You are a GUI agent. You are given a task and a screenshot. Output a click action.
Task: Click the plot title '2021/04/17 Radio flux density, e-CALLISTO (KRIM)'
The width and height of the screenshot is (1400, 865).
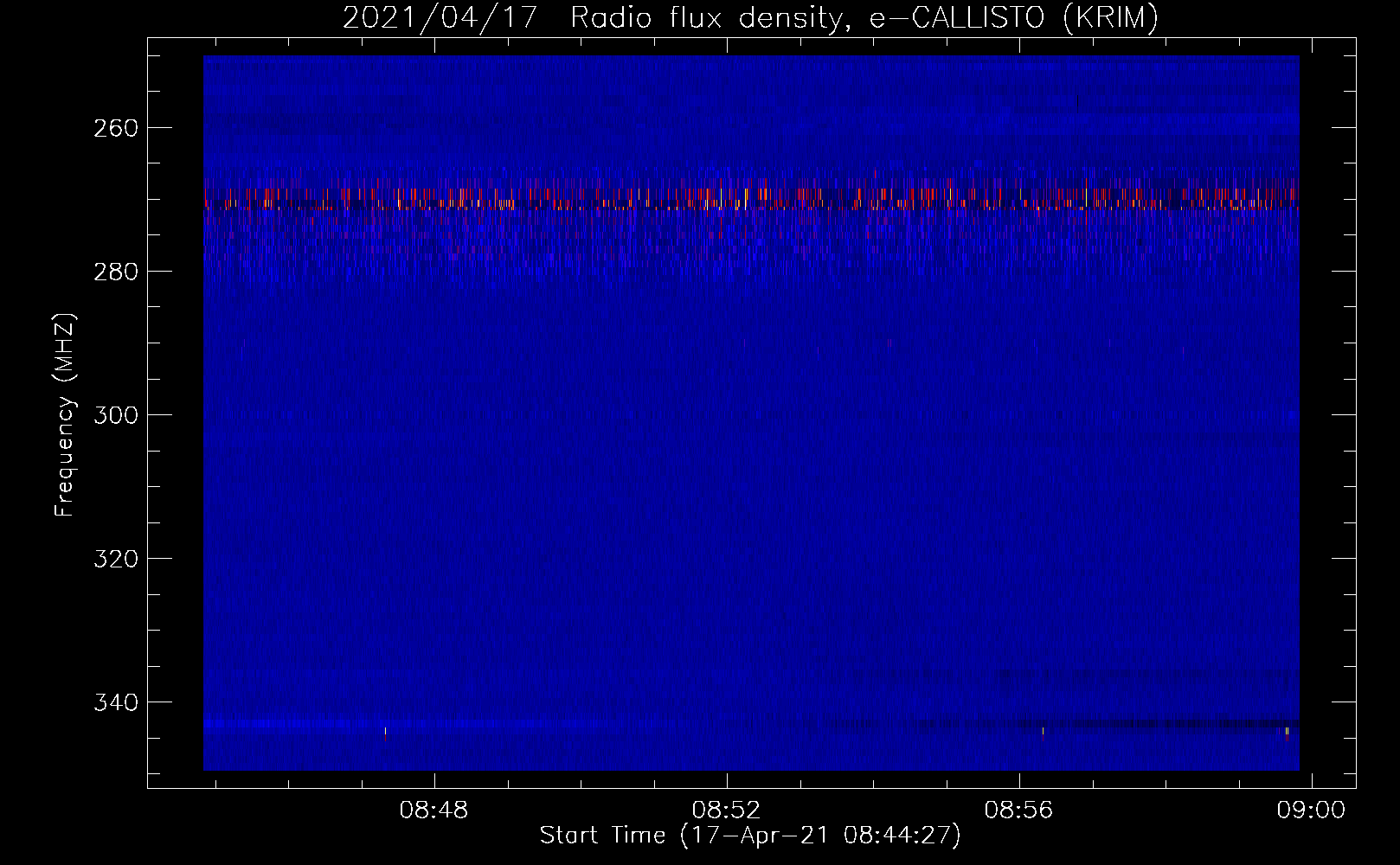(750, 17)
